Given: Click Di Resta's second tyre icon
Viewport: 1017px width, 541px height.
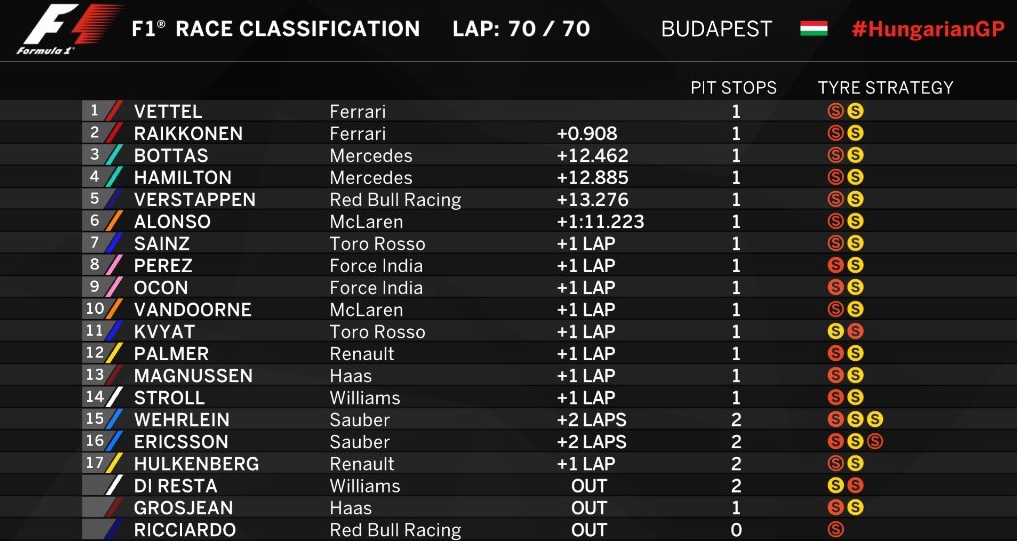Looking at the screenshot, I should (856, 486).
